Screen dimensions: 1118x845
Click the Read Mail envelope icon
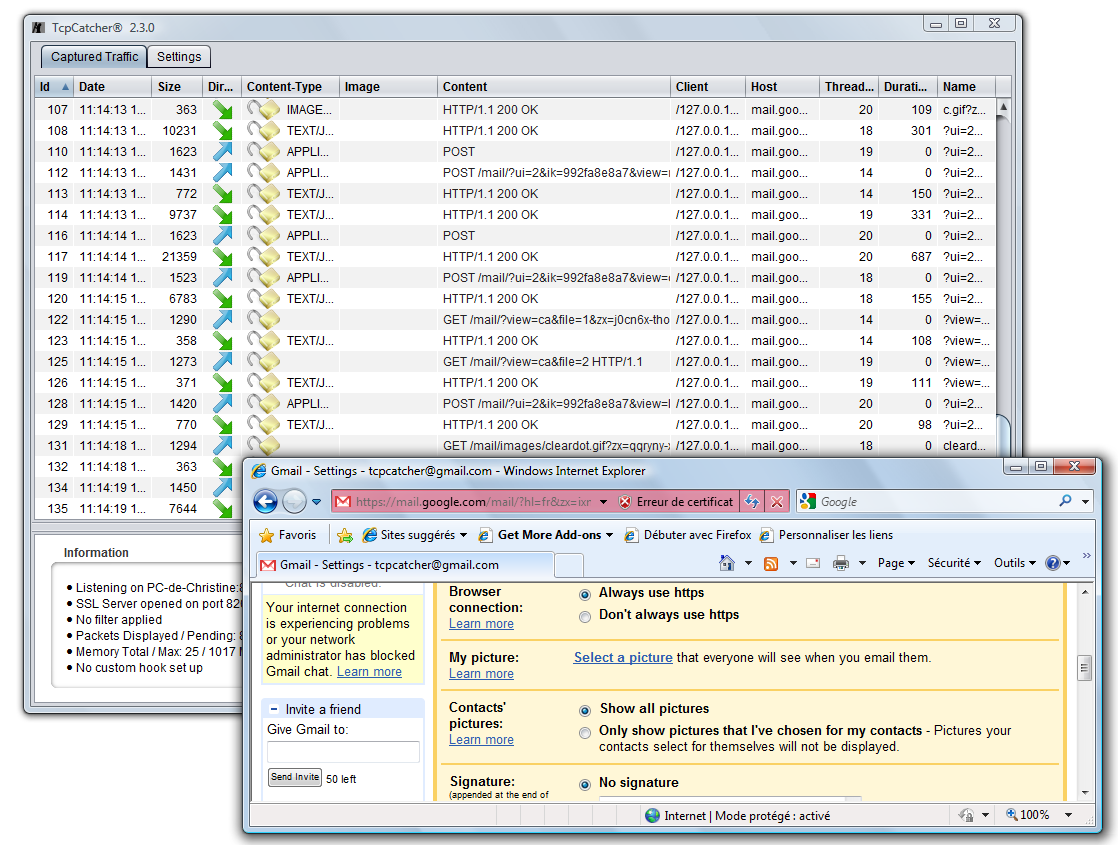click(813, 563)
